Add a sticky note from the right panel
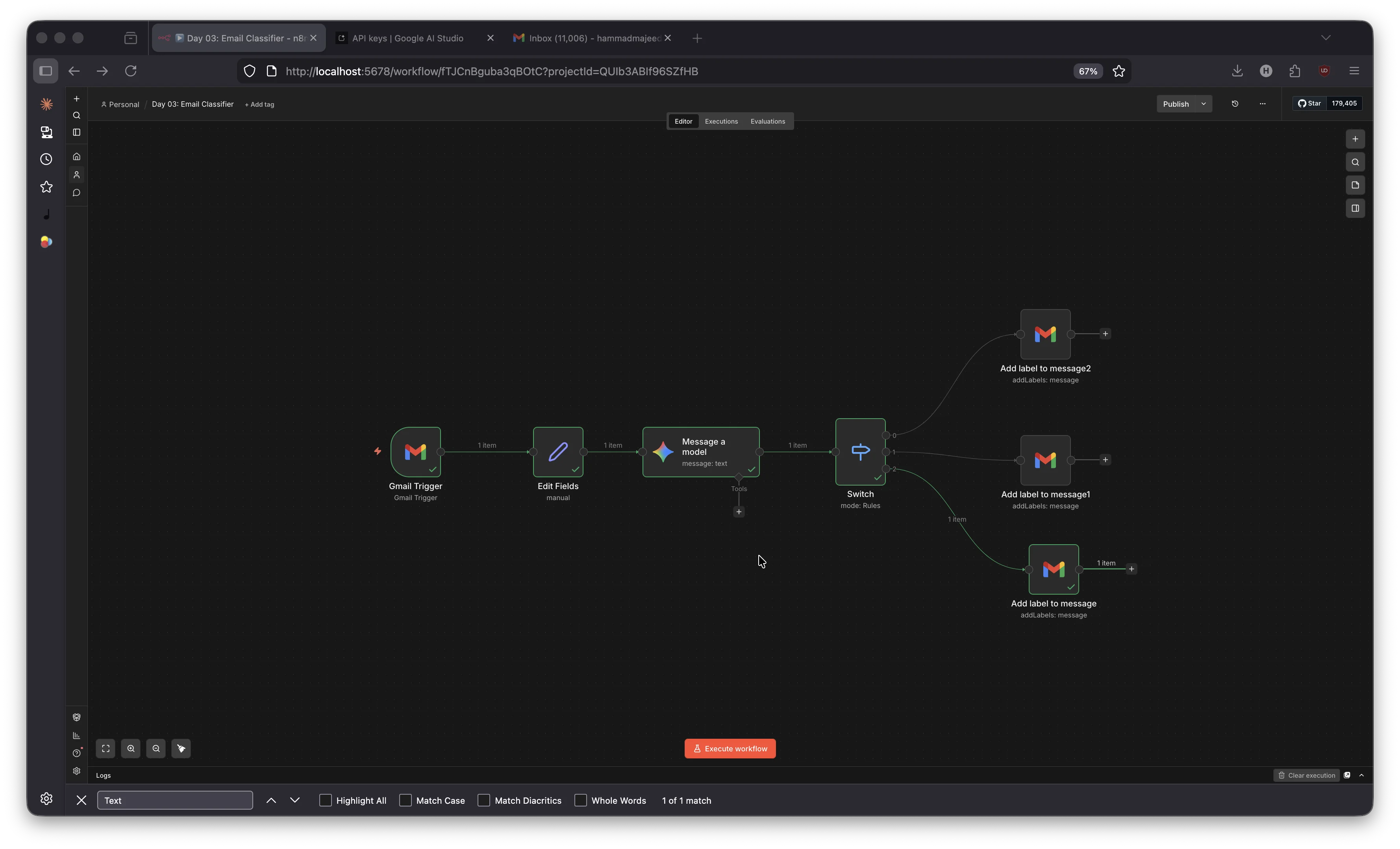 [x=1355, y=185]
